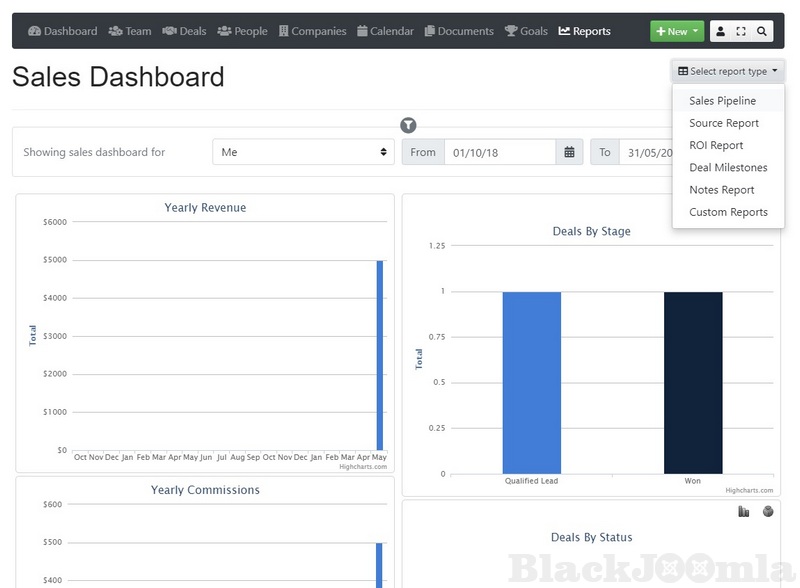This screenshot has height=588, width=800.
Task: Click the user profile icon in navbar
Action: pyautogui.click(x=721, y=31)
